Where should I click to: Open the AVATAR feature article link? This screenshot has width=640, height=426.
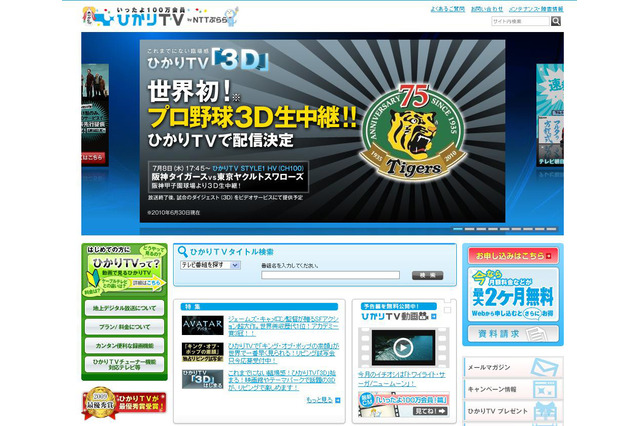283,326
